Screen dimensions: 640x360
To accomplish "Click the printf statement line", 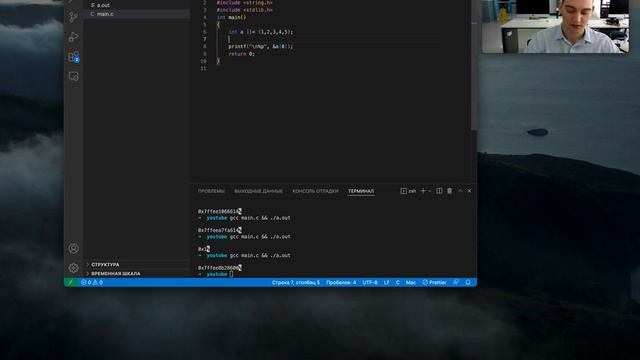I will pos(260,47).
